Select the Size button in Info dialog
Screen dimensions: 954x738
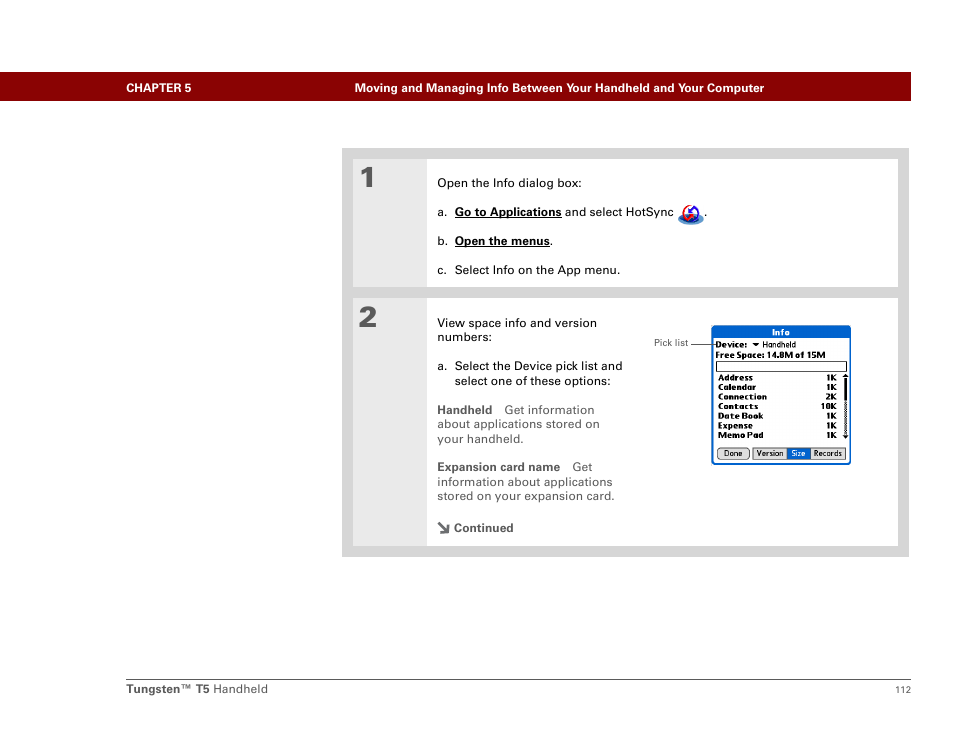[x=798, y=453]
